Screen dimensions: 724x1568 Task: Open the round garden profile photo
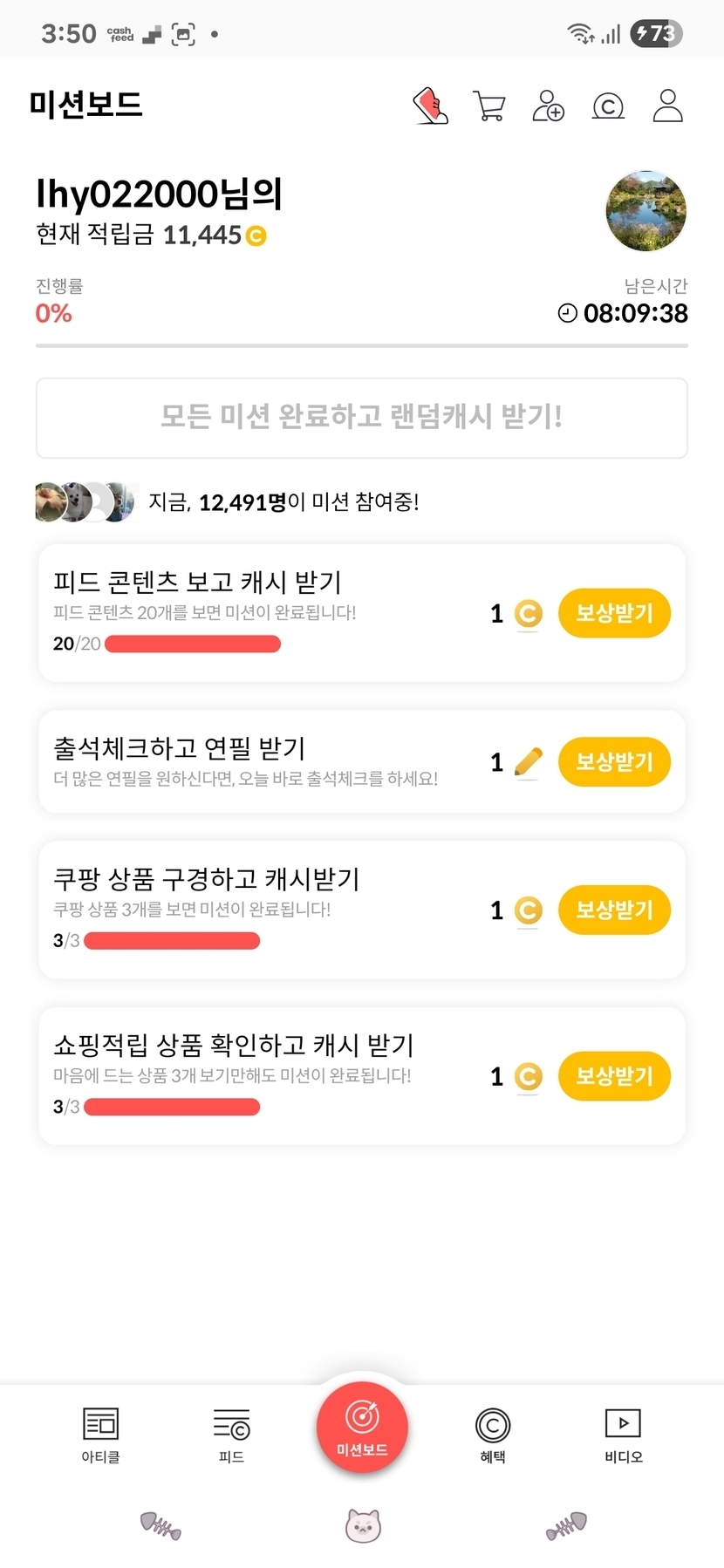646,211
